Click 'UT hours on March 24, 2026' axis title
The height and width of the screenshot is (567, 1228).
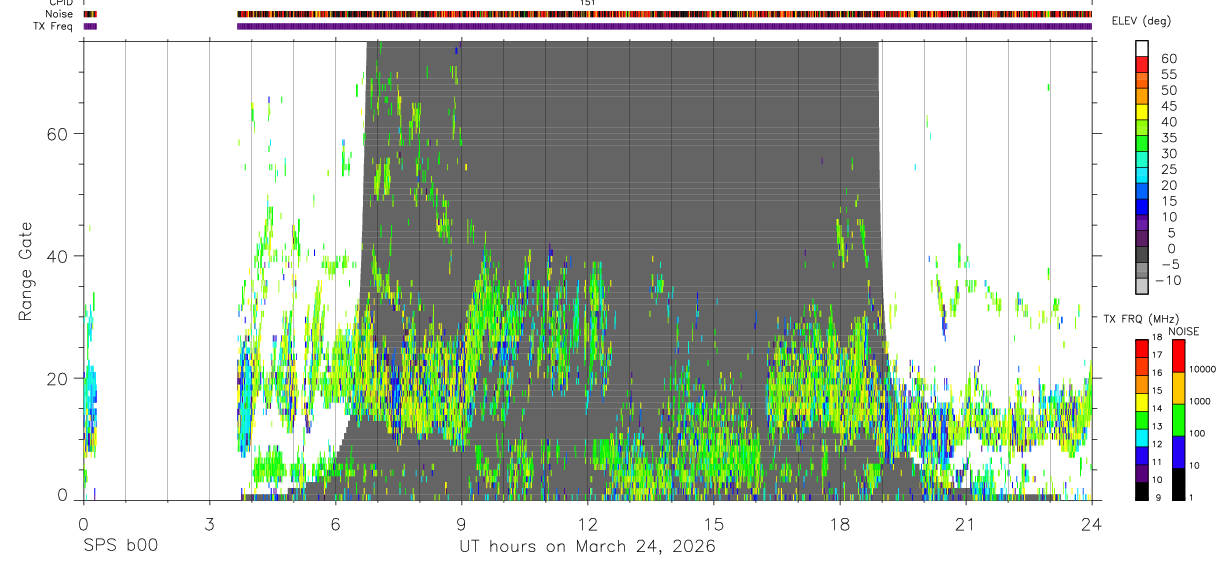(x=587, y=547)
